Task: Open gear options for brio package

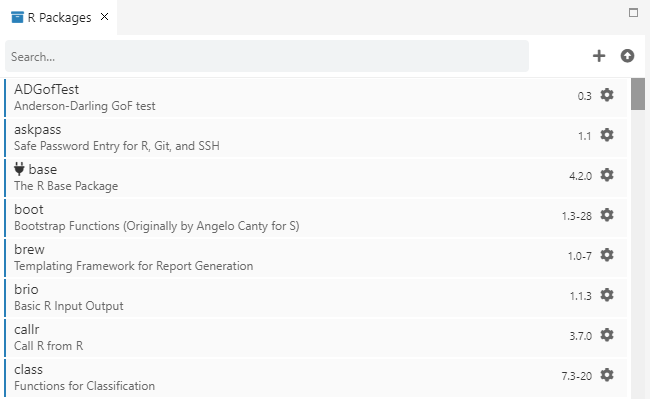Action: [607, 295]
